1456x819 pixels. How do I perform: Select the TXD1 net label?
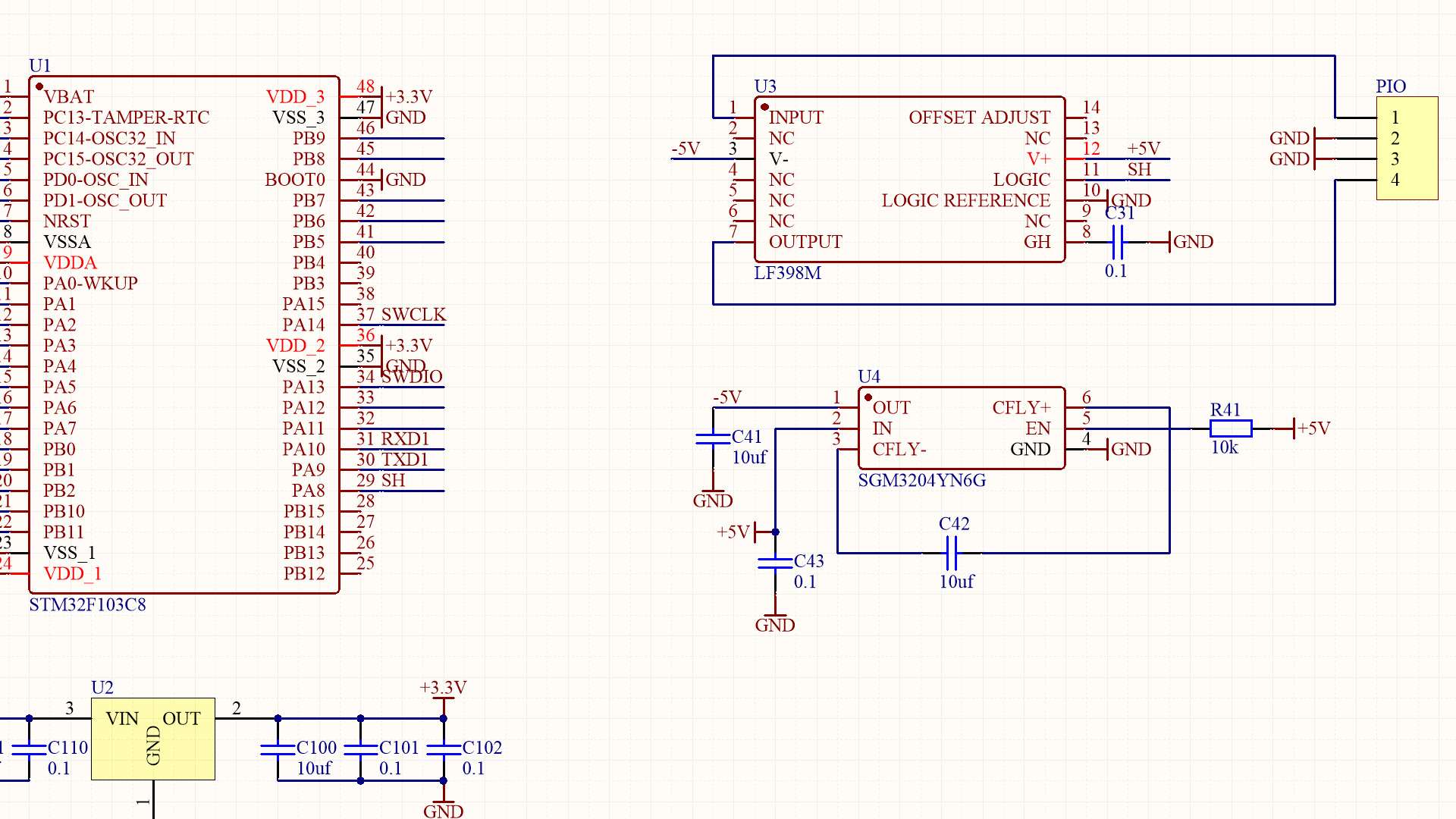point(405,460)
